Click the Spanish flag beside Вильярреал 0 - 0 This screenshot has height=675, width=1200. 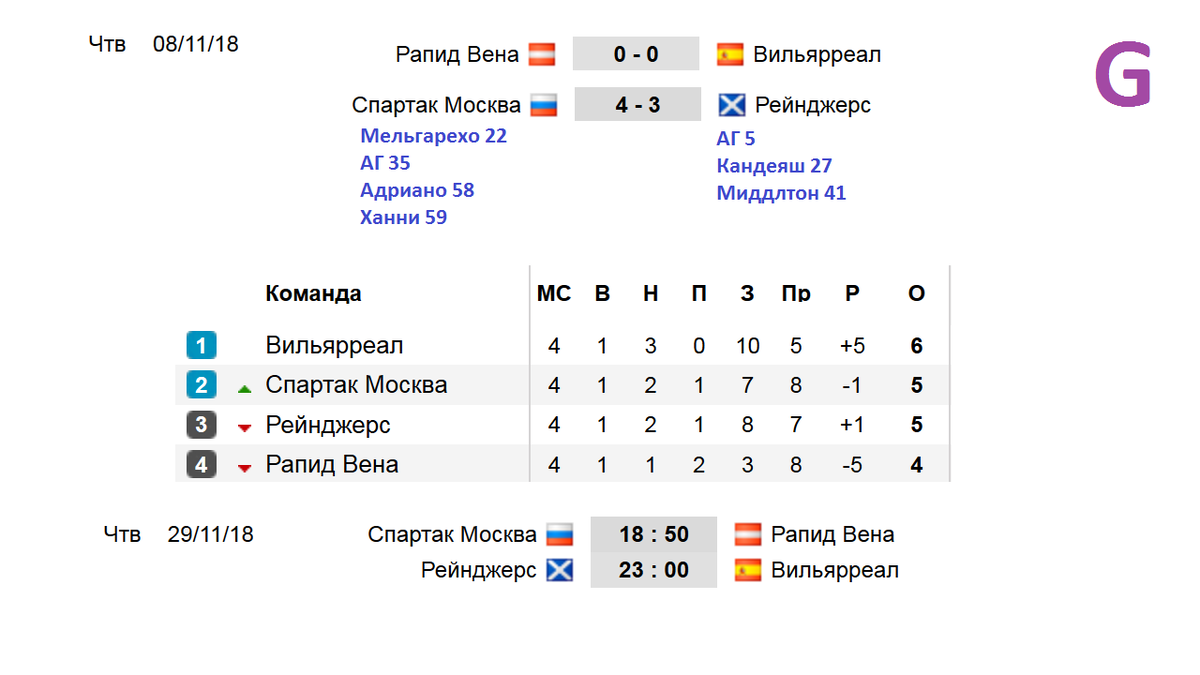(x=730, y=54)
